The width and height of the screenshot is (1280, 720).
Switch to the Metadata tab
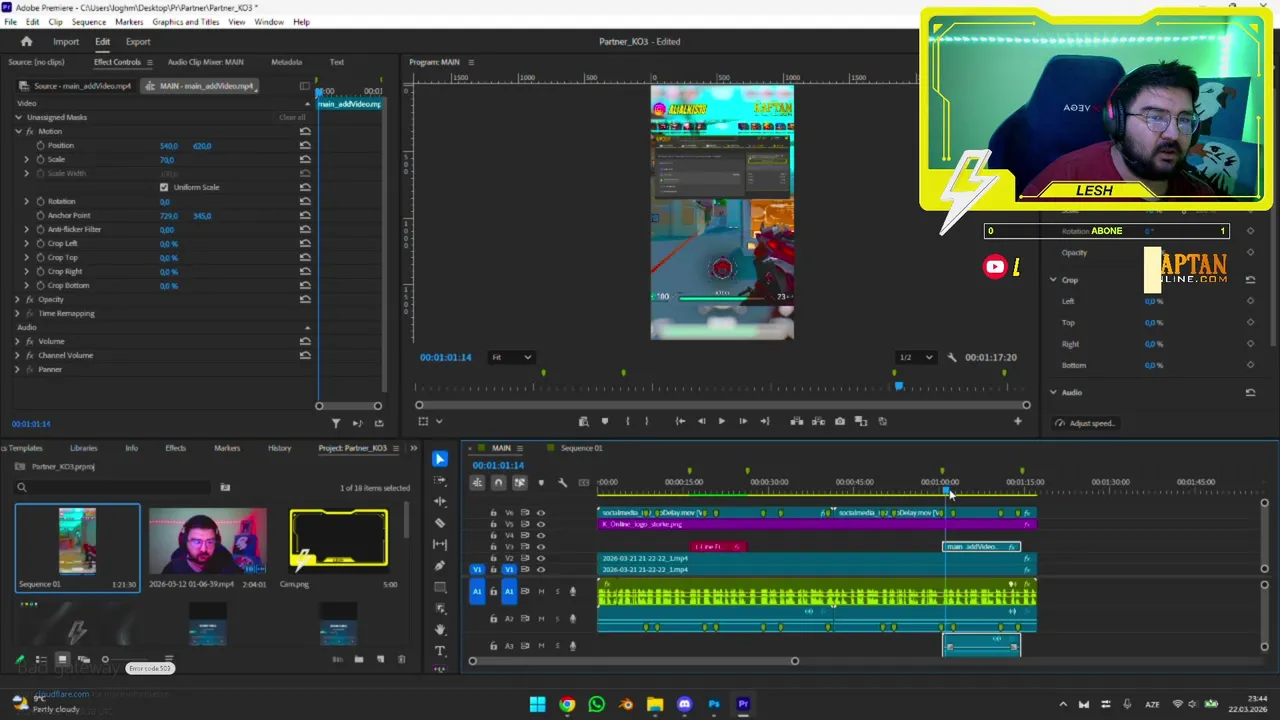coord(286,62)
